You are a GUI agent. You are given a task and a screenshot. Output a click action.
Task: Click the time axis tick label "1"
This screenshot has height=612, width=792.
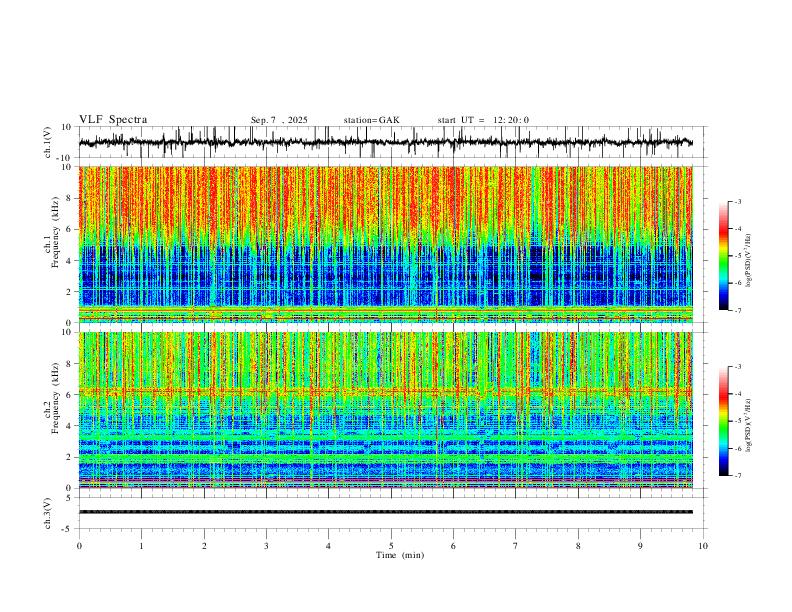point(141,546)
